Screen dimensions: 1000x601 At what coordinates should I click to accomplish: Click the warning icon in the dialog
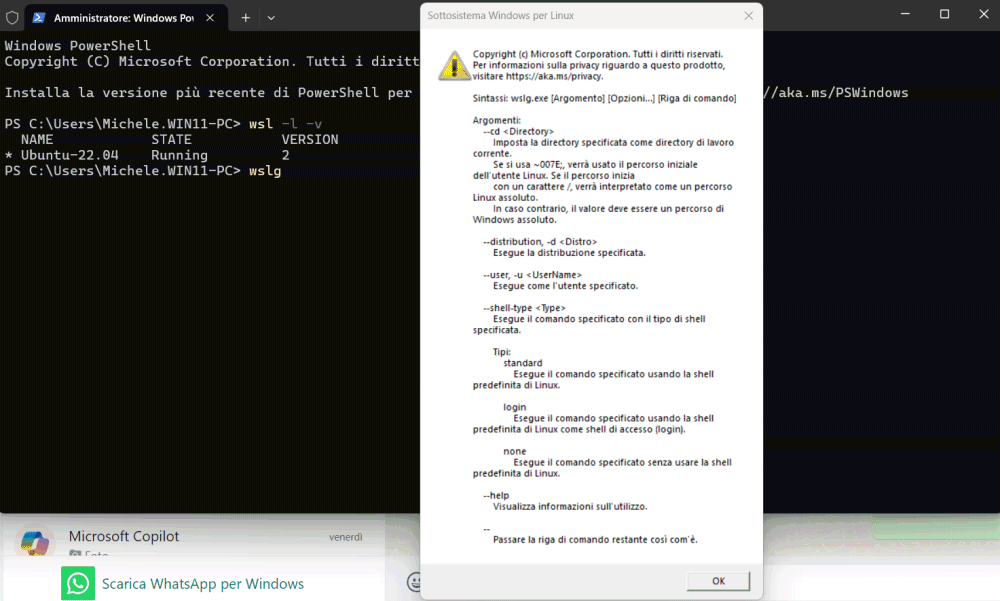(x=454, y=66)
